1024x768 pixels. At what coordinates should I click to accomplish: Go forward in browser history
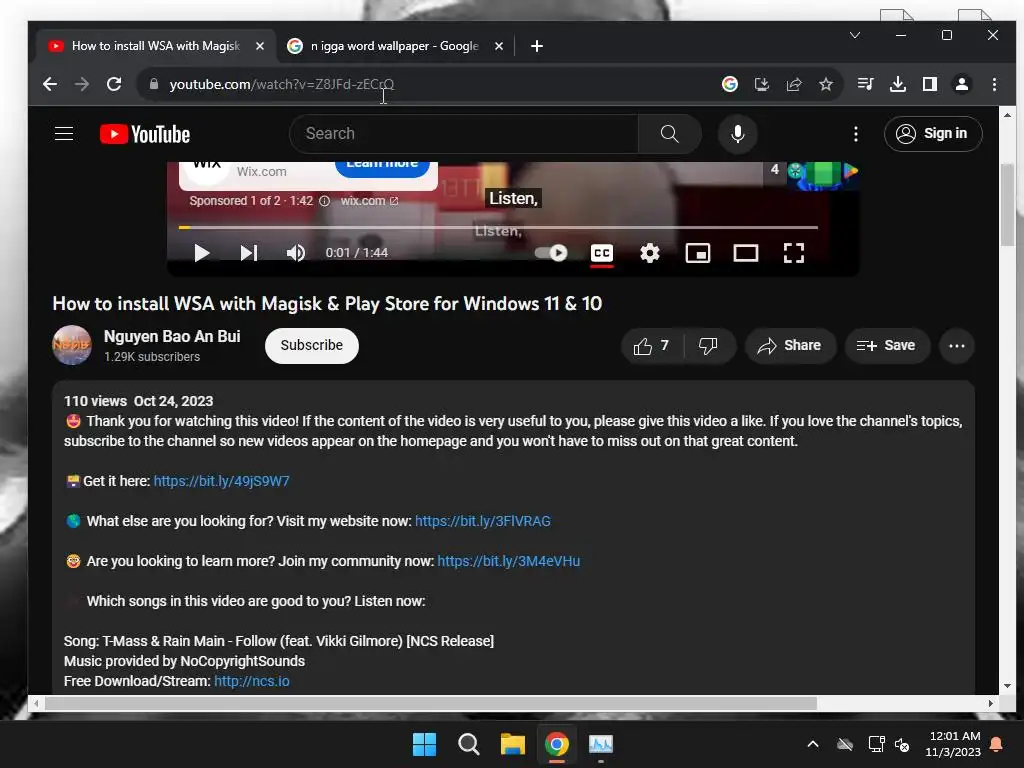coord(82,84)
